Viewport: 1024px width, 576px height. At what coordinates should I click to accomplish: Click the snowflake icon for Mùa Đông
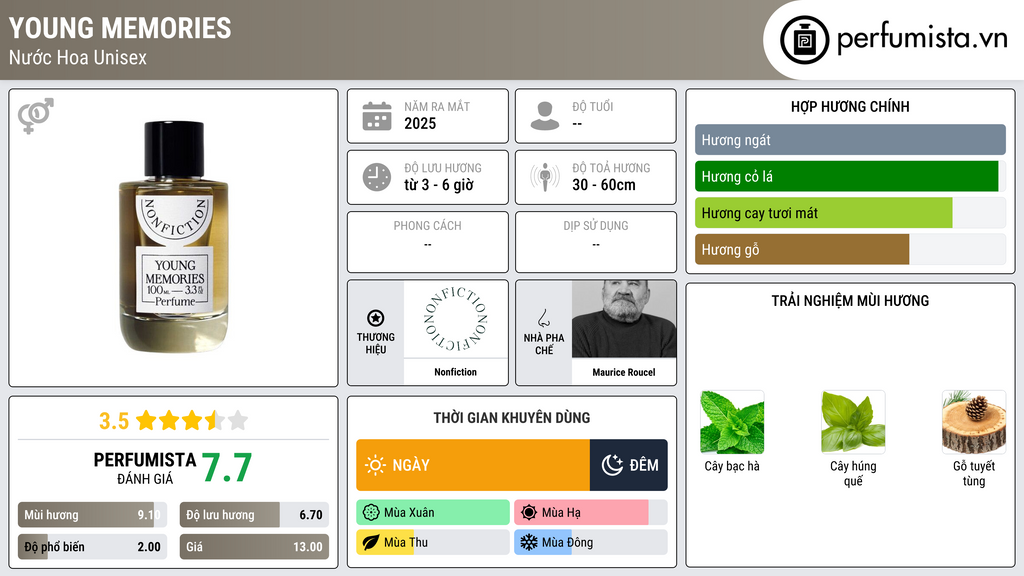[529, 542]
